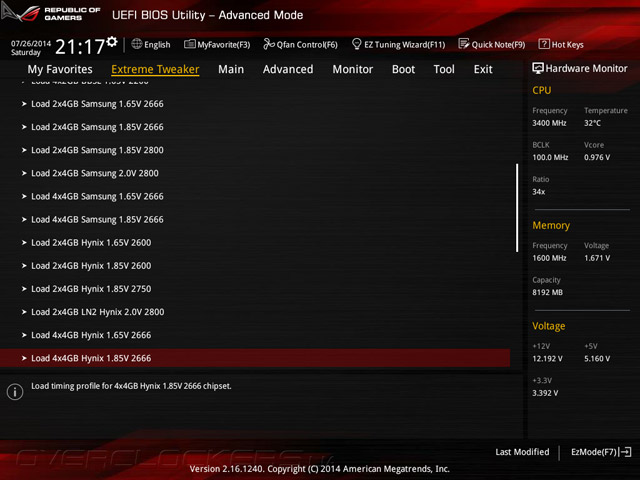Select highlighted 4x4GB Hynix 1.85V 2666
640x480 pixels.
tap(255, 358)
